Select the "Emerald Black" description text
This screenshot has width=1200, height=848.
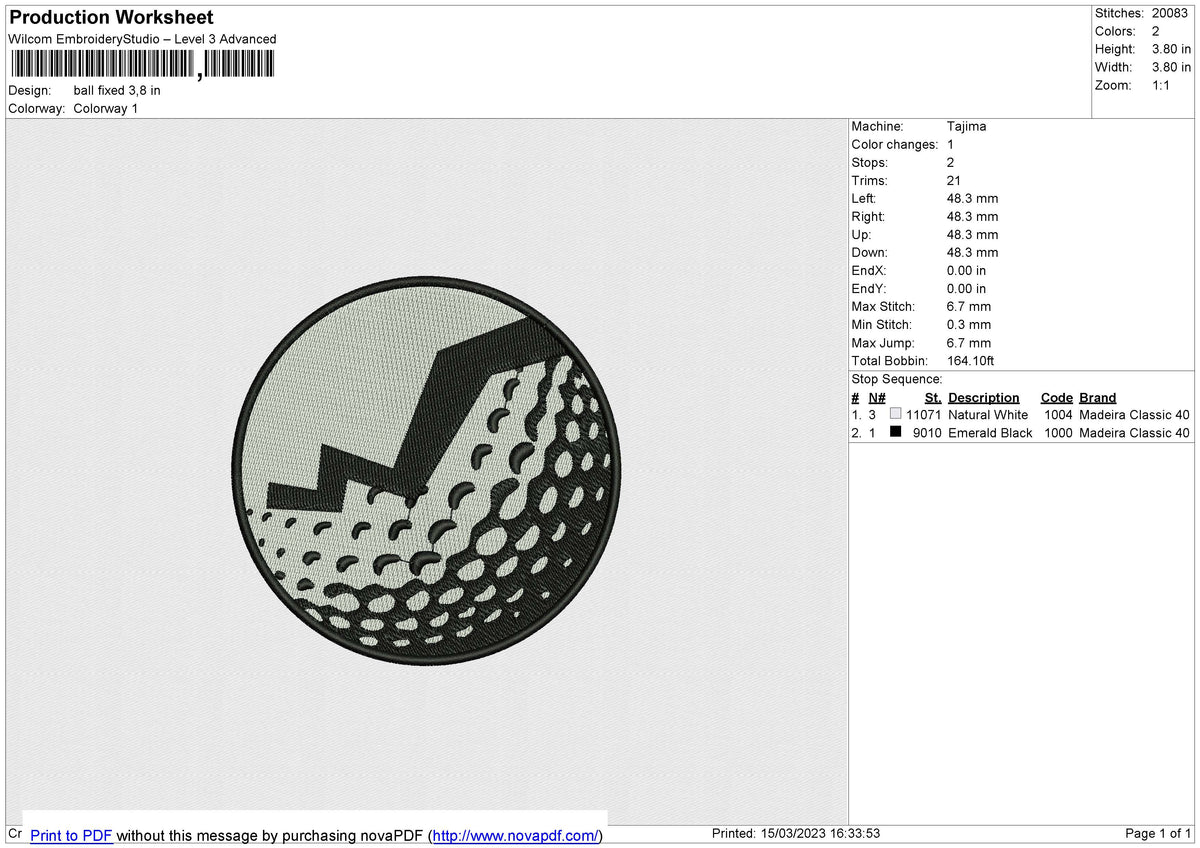990,432
